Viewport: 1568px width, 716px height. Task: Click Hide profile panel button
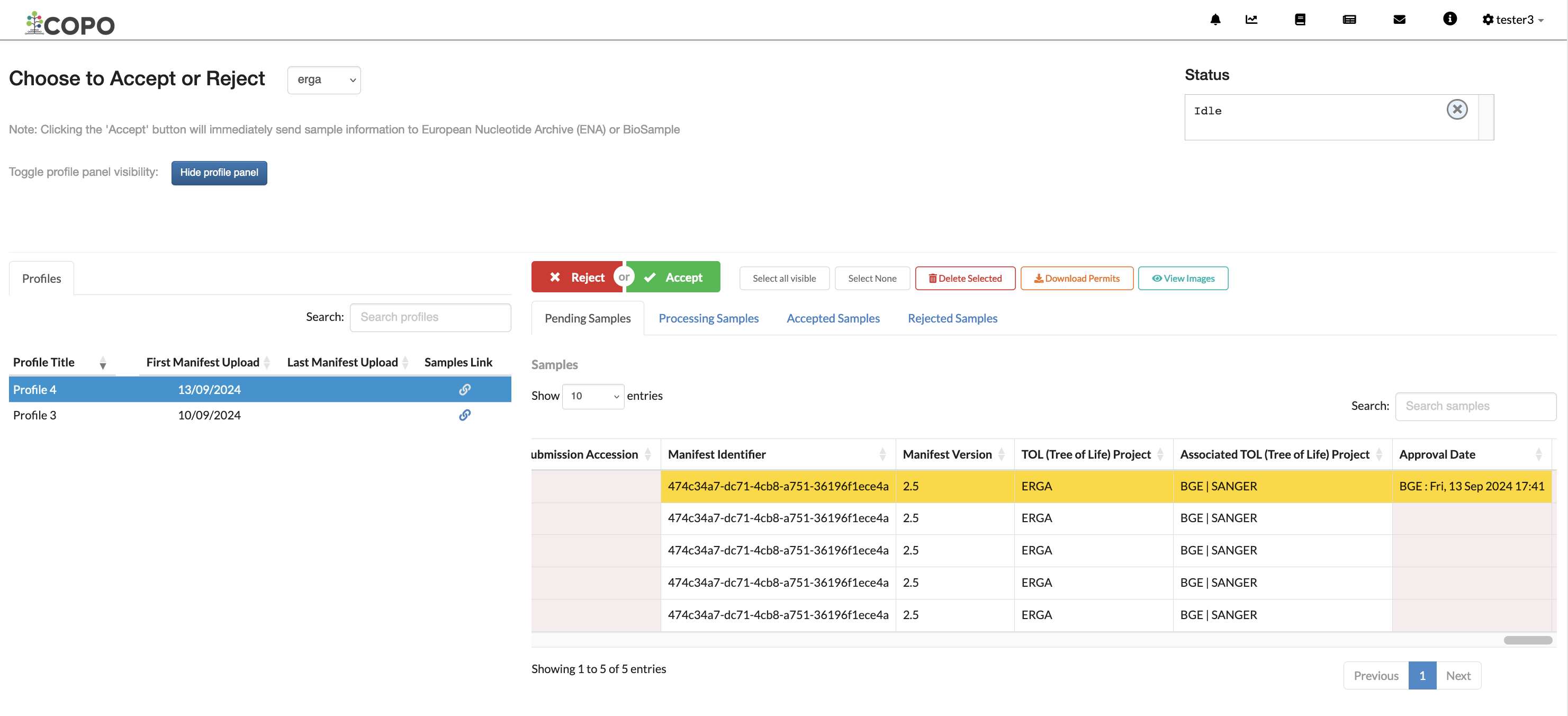point(219,173)
